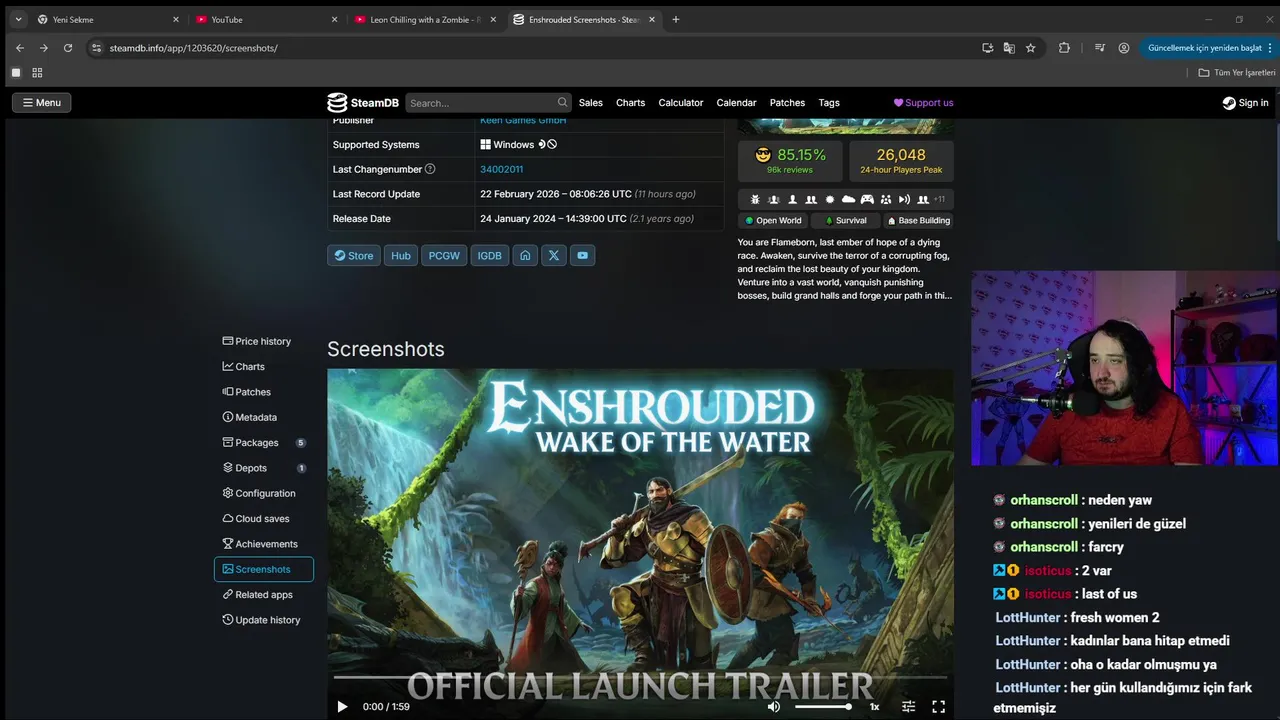Click the cloud saves category icon
1280x720 pixels.
[x=848, y=199]
